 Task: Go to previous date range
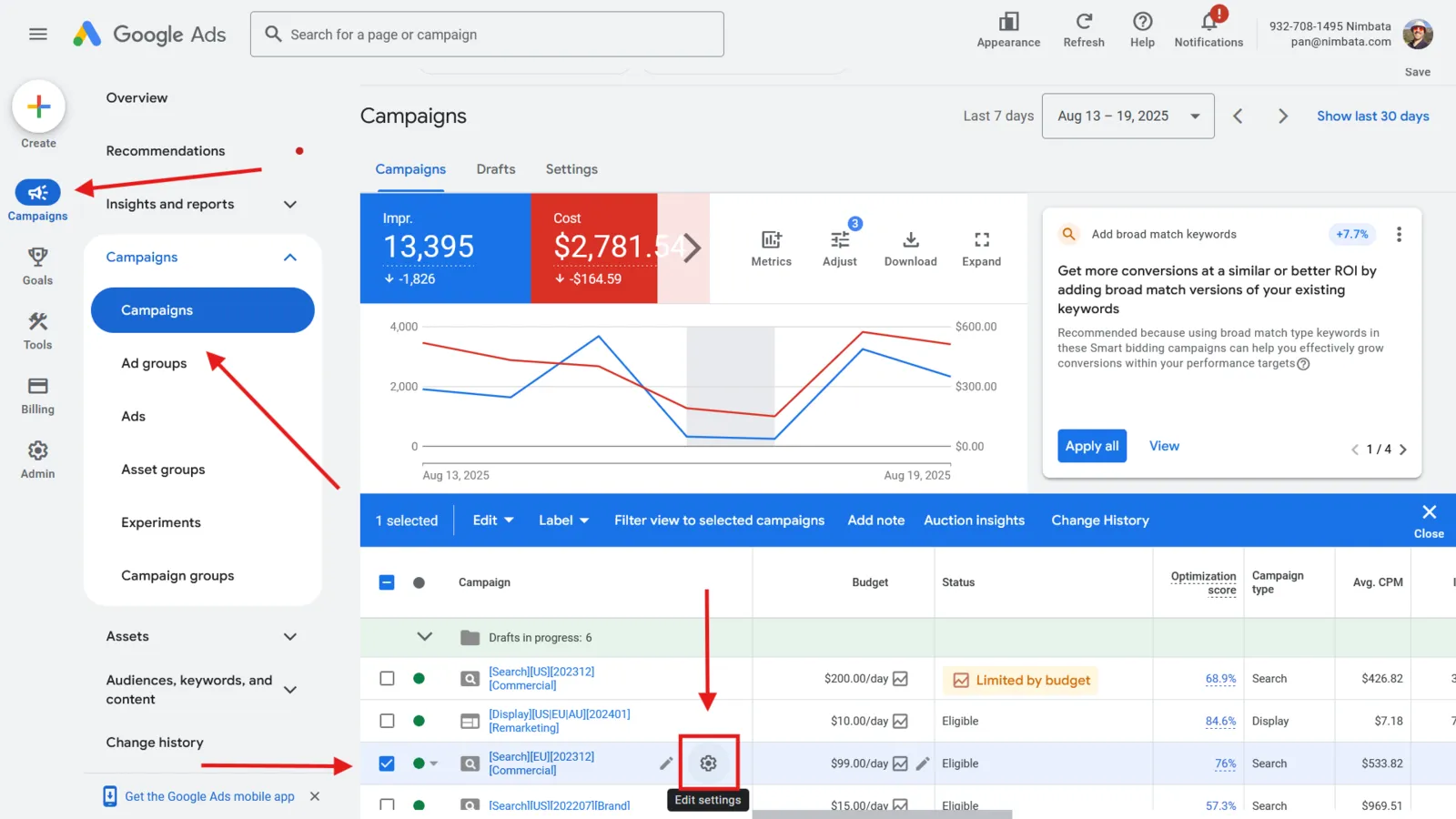tap(1238, 116)
